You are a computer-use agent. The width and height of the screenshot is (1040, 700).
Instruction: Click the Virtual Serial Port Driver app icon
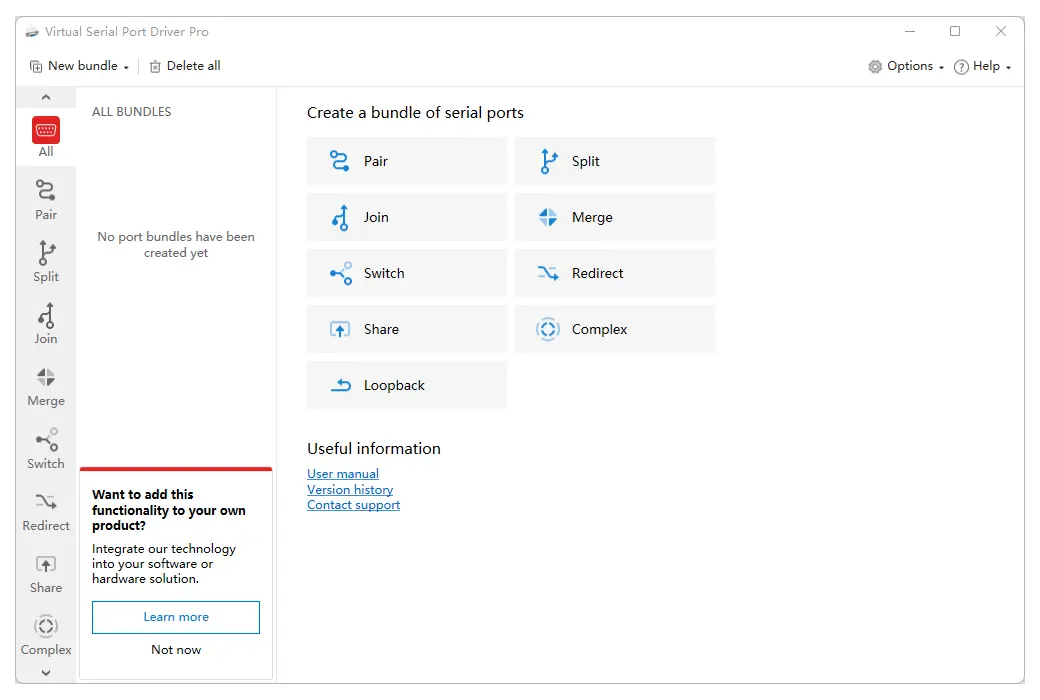click(32, 32)
